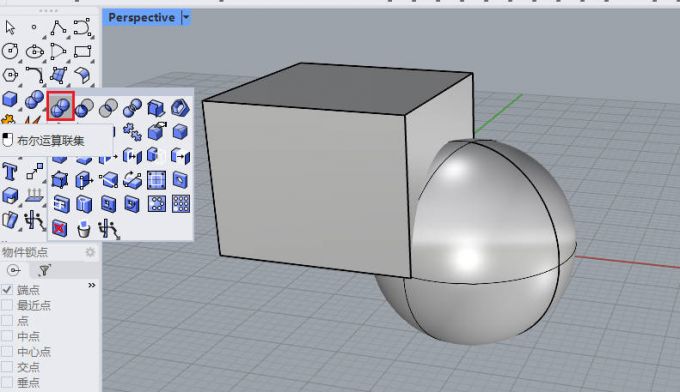Enable the 交点 osnap checkbox
Screen dimensions: 680x392
[x=7, y=367]
